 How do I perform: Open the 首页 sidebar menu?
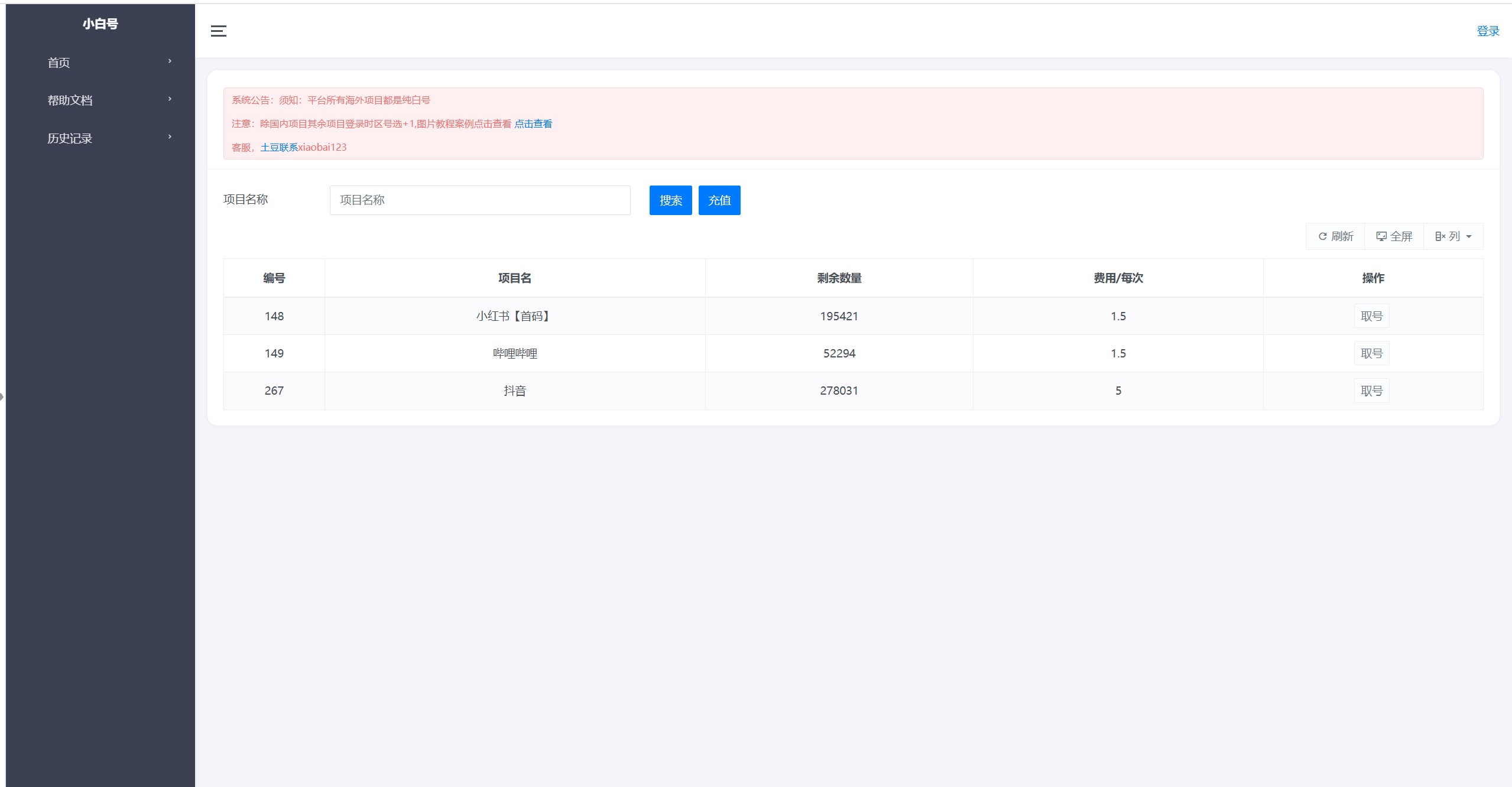pos(100,63)
